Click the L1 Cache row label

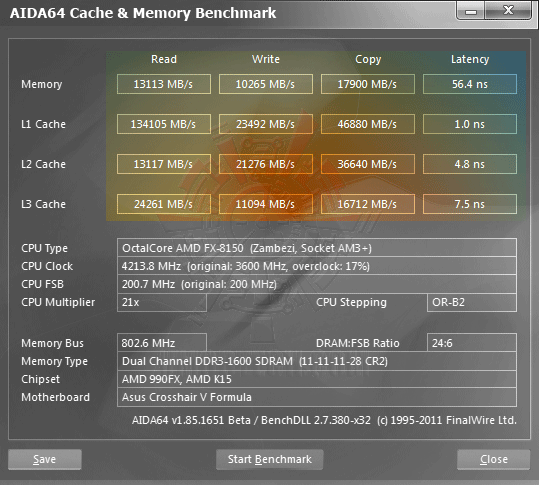click(x=43, y=124)
